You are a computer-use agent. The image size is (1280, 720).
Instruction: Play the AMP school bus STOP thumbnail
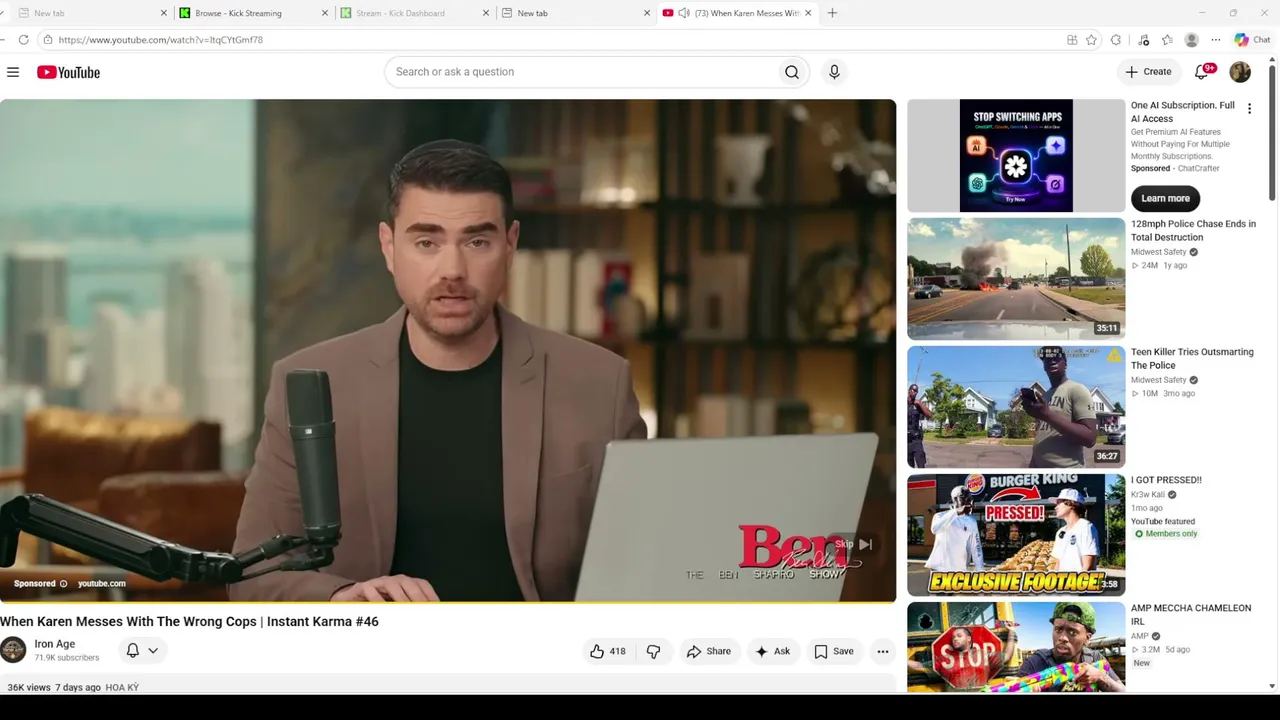click(x=1016, y=647)
